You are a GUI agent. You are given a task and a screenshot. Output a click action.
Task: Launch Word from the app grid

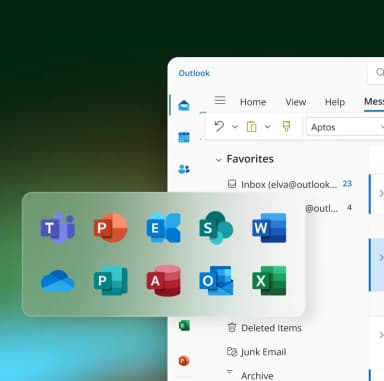[269, 228]
